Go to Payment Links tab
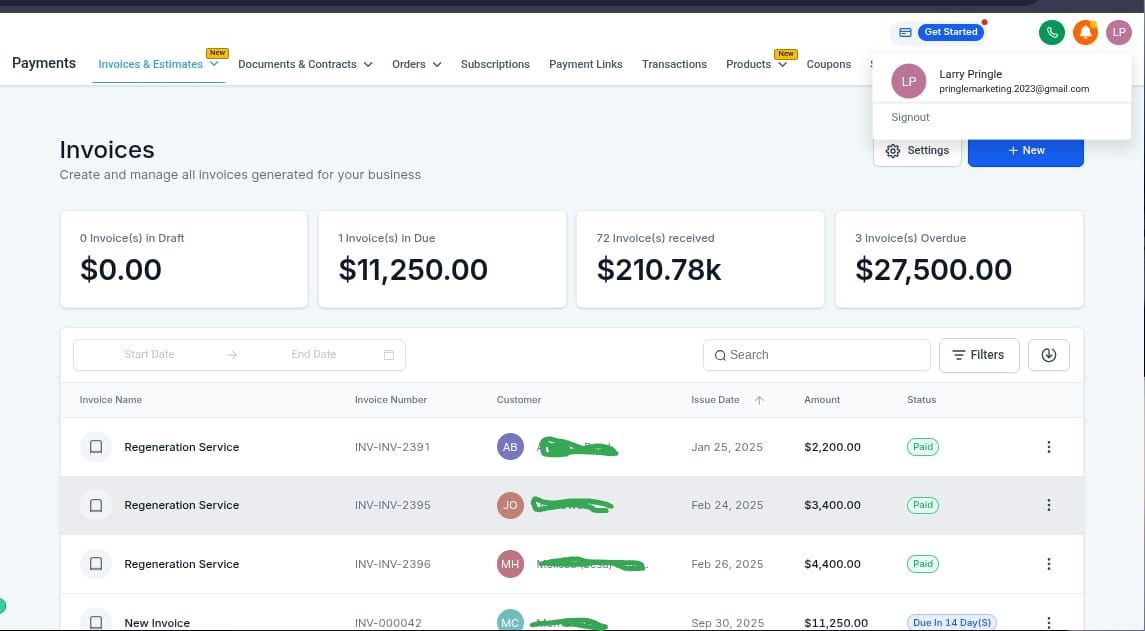 click(586, 64)
